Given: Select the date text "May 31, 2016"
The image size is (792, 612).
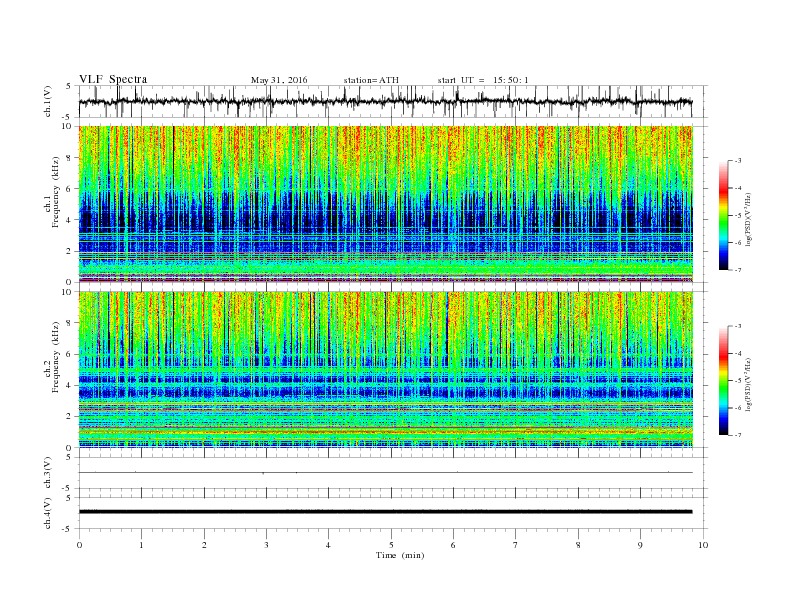Looking at the screenshot, I should pyautogui.click(x=279, y=80).
